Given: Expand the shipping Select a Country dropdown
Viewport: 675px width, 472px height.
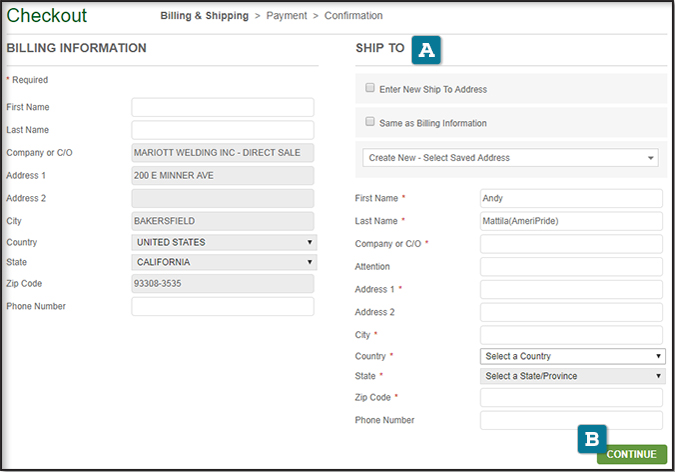Looking at the screenshot, I should coord(572,356).
